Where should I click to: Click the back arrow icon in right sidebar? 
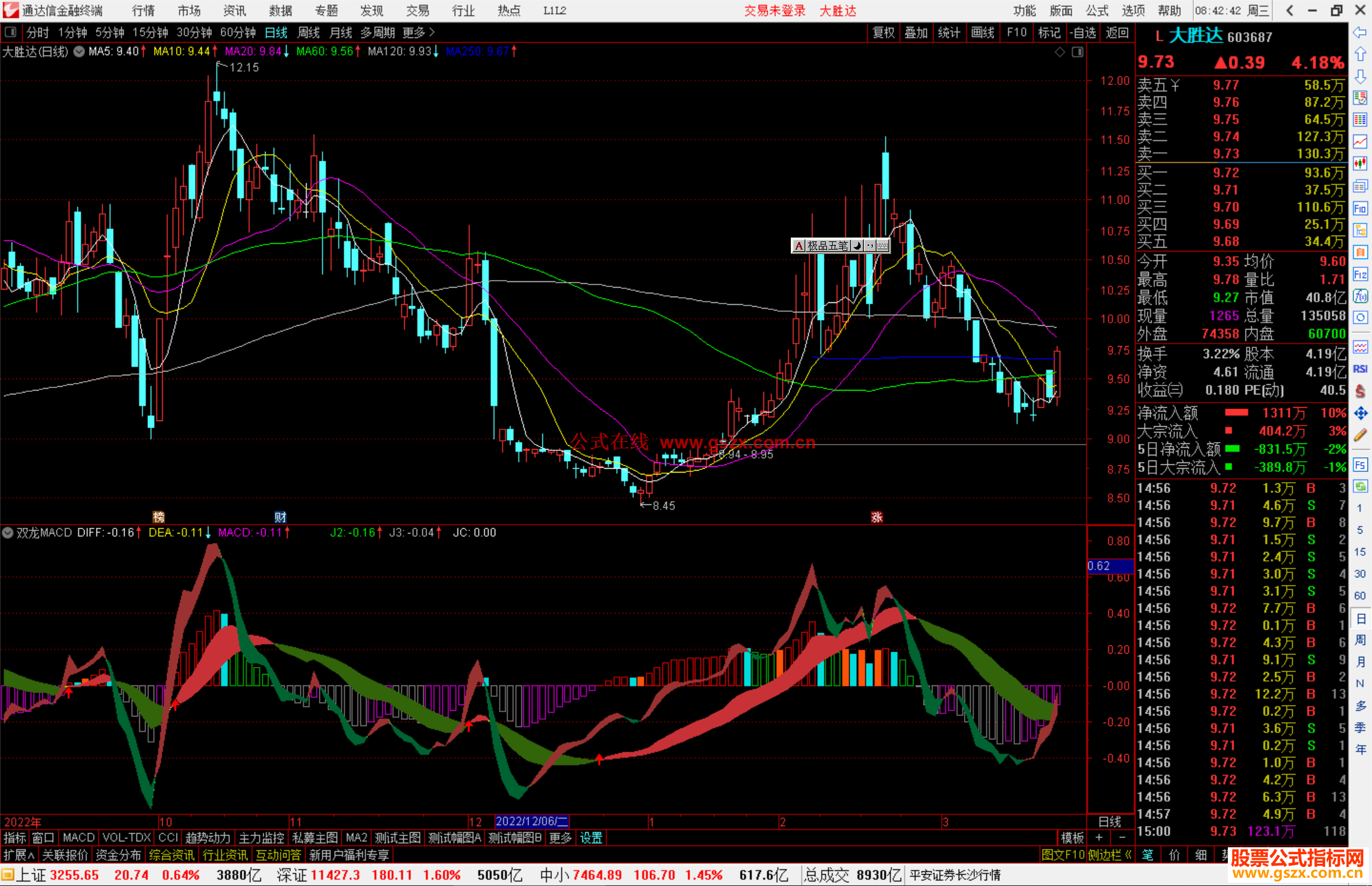pos(1360,32)
